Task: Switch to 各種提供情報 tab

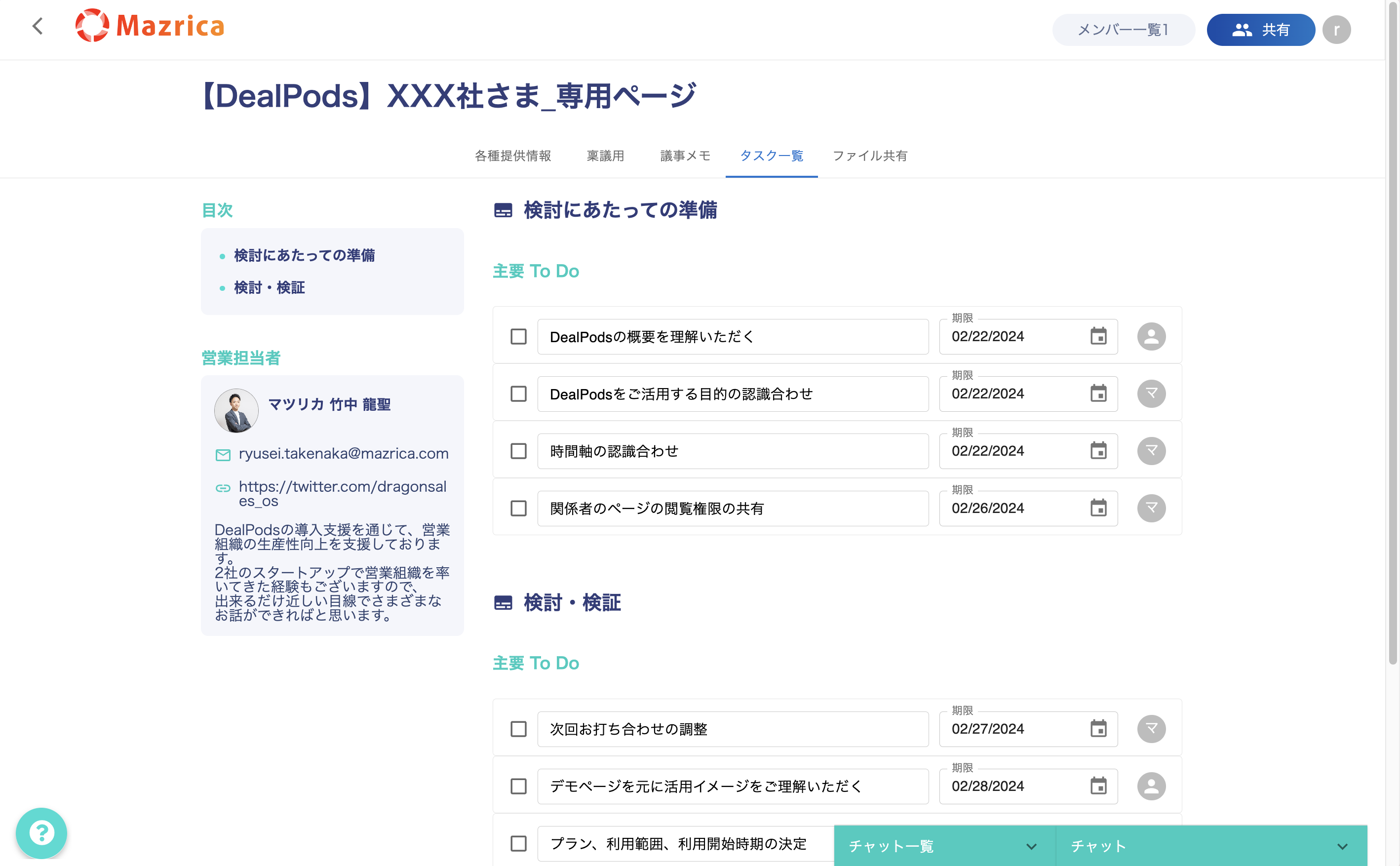Action: [x=512, y=156]
